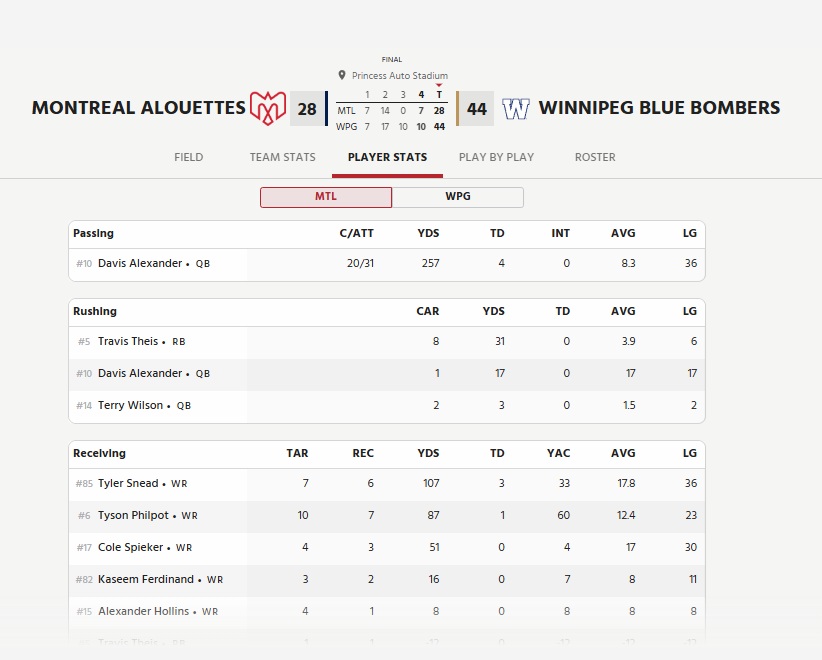This screenshot has height=660, width=822.
Task: Click the FINAL game status label
Action: tap(392, 60)
